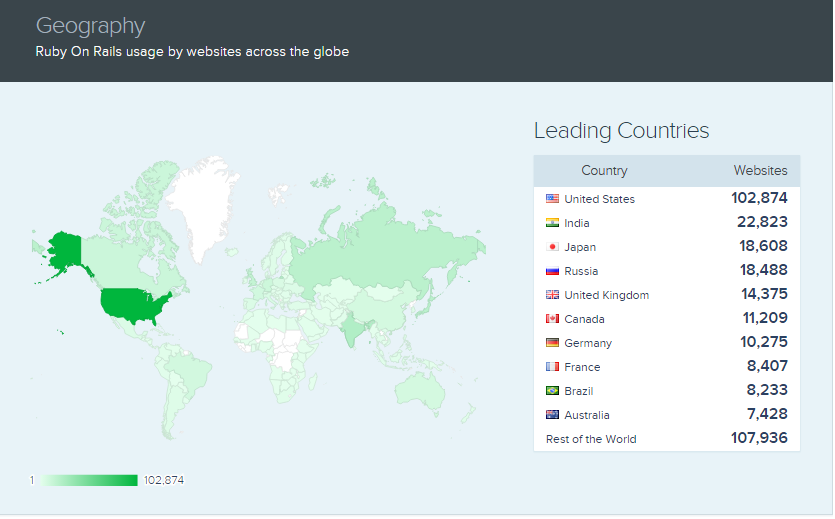Click China on the world map
The image size is (835, 519).
(x=381, y=309)
